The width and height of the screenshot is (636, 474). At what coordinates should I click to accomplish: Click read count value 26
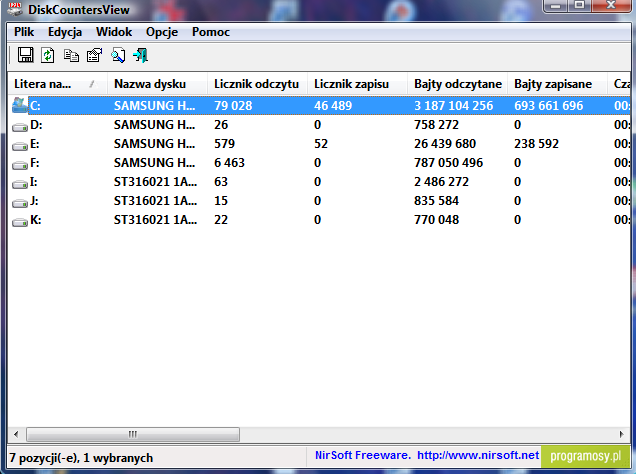(x=221, y=125)
